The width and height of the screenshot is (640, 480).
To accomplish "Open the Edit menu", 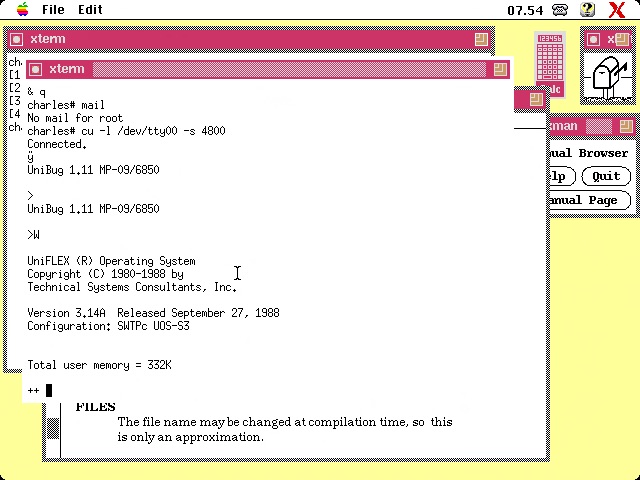I will coord(91,10).
